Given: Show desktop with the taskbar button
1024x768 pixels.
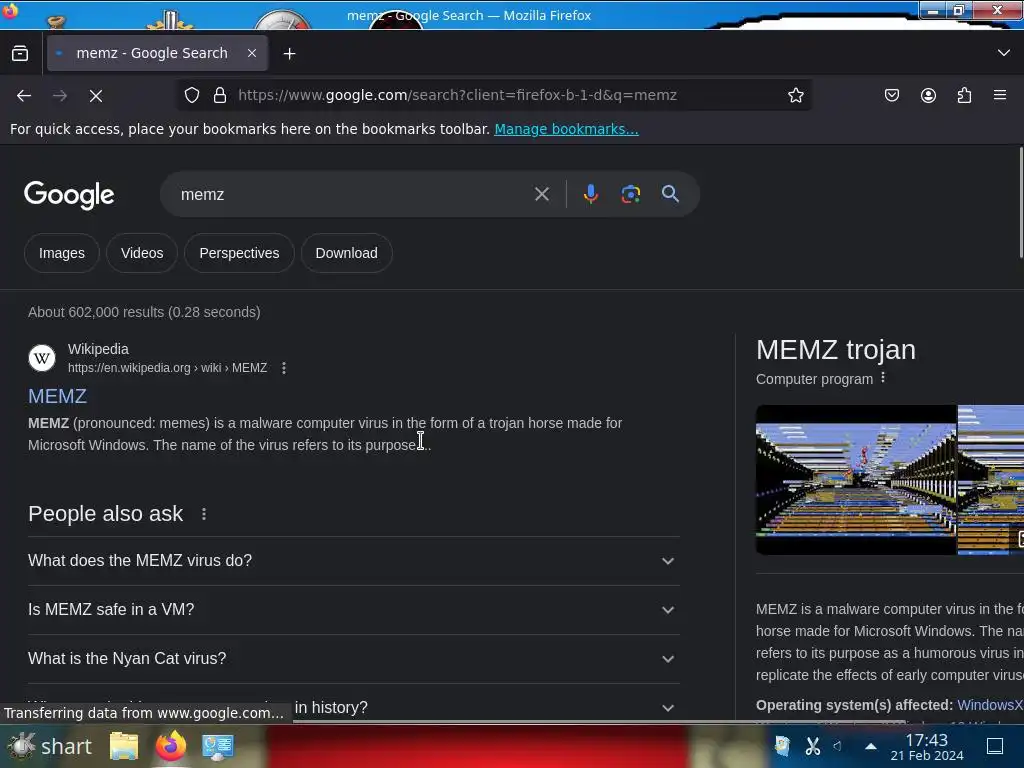Looking at the screenshot, I should point(995,746).
